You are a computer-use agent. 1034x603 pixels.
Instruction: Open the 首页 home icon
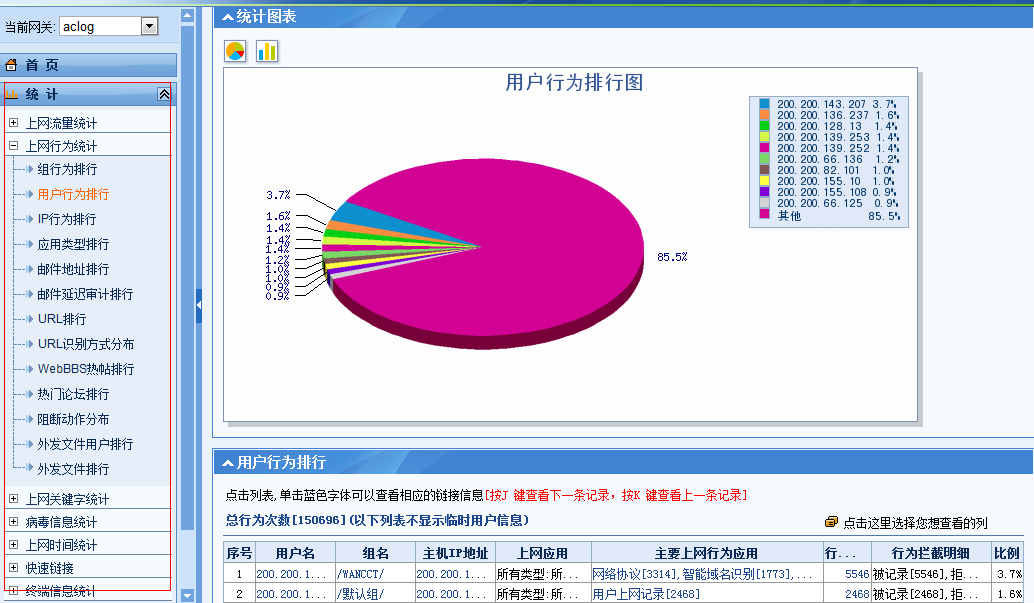(11, 65)
